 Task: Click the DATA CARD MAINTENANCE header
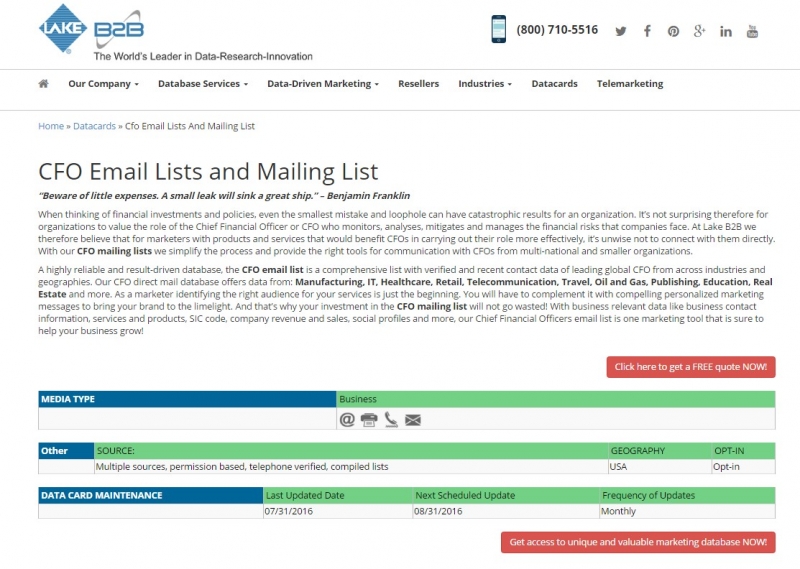(x=151, y=496)
